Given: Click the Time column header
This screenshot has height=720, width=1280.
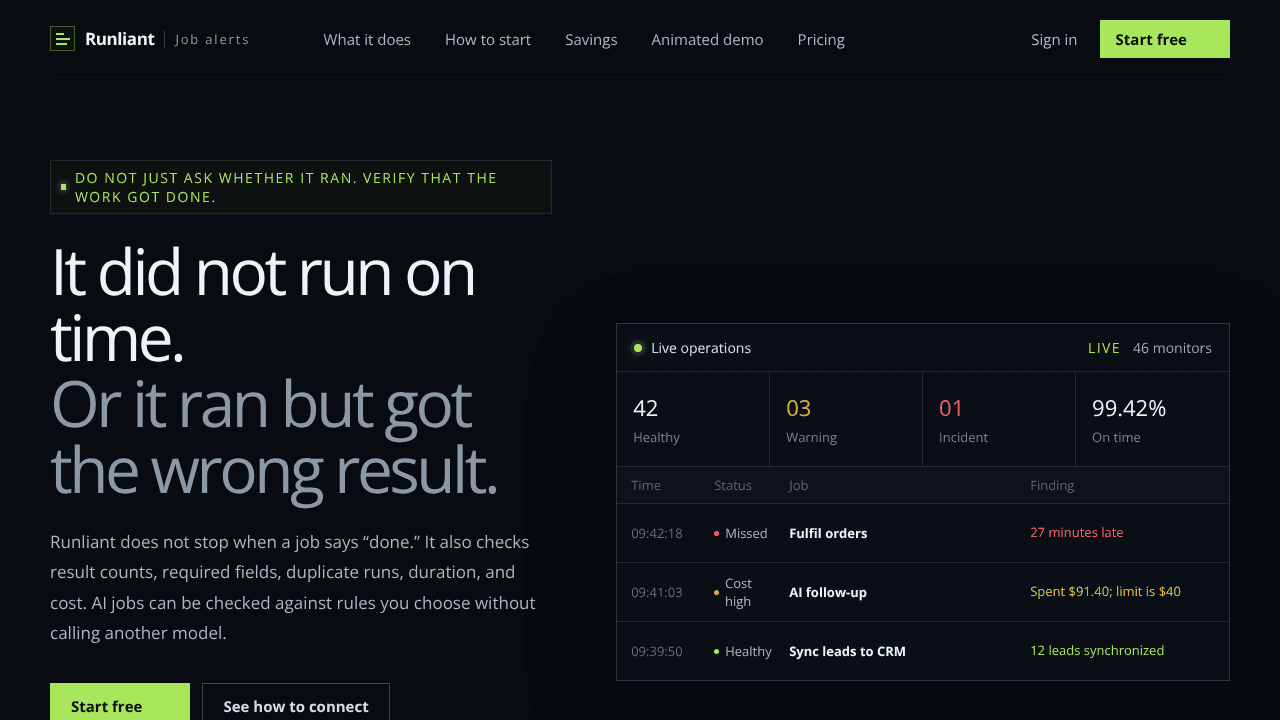Looking at the screenshot, I should [646, 485].
